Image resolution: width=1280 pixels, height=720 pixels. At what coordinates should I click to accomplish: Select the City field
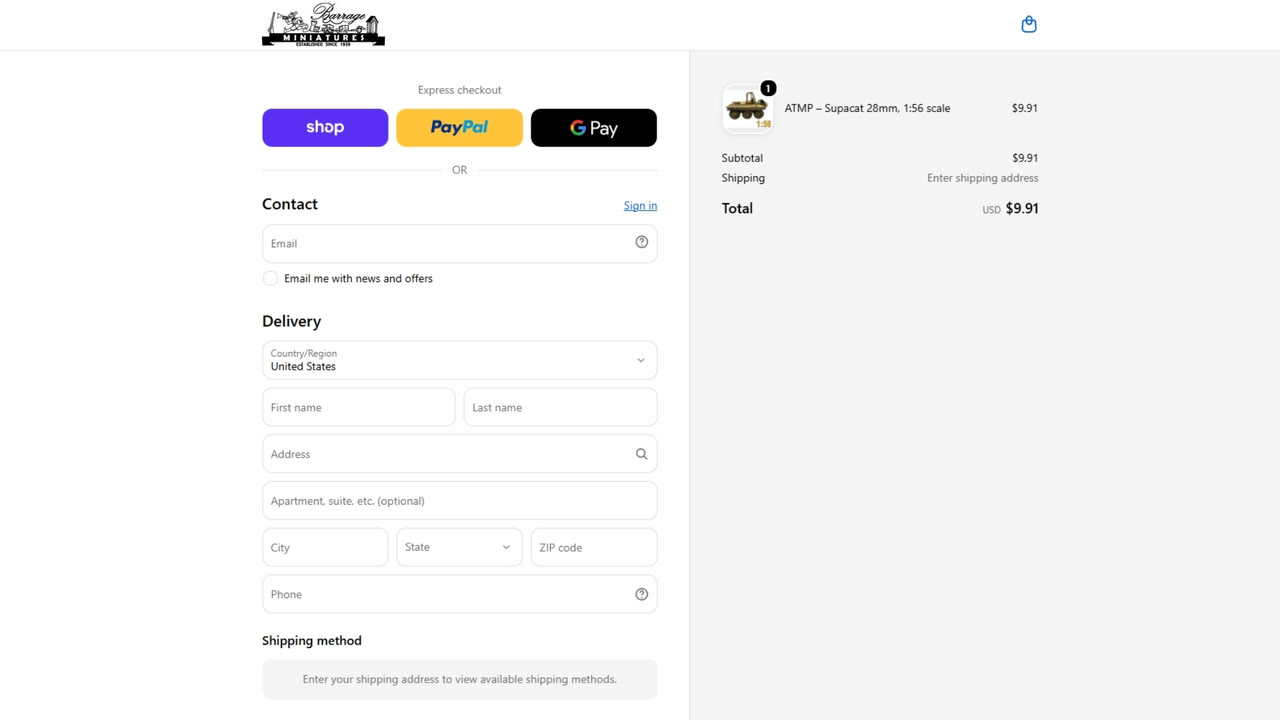[325, 547]
